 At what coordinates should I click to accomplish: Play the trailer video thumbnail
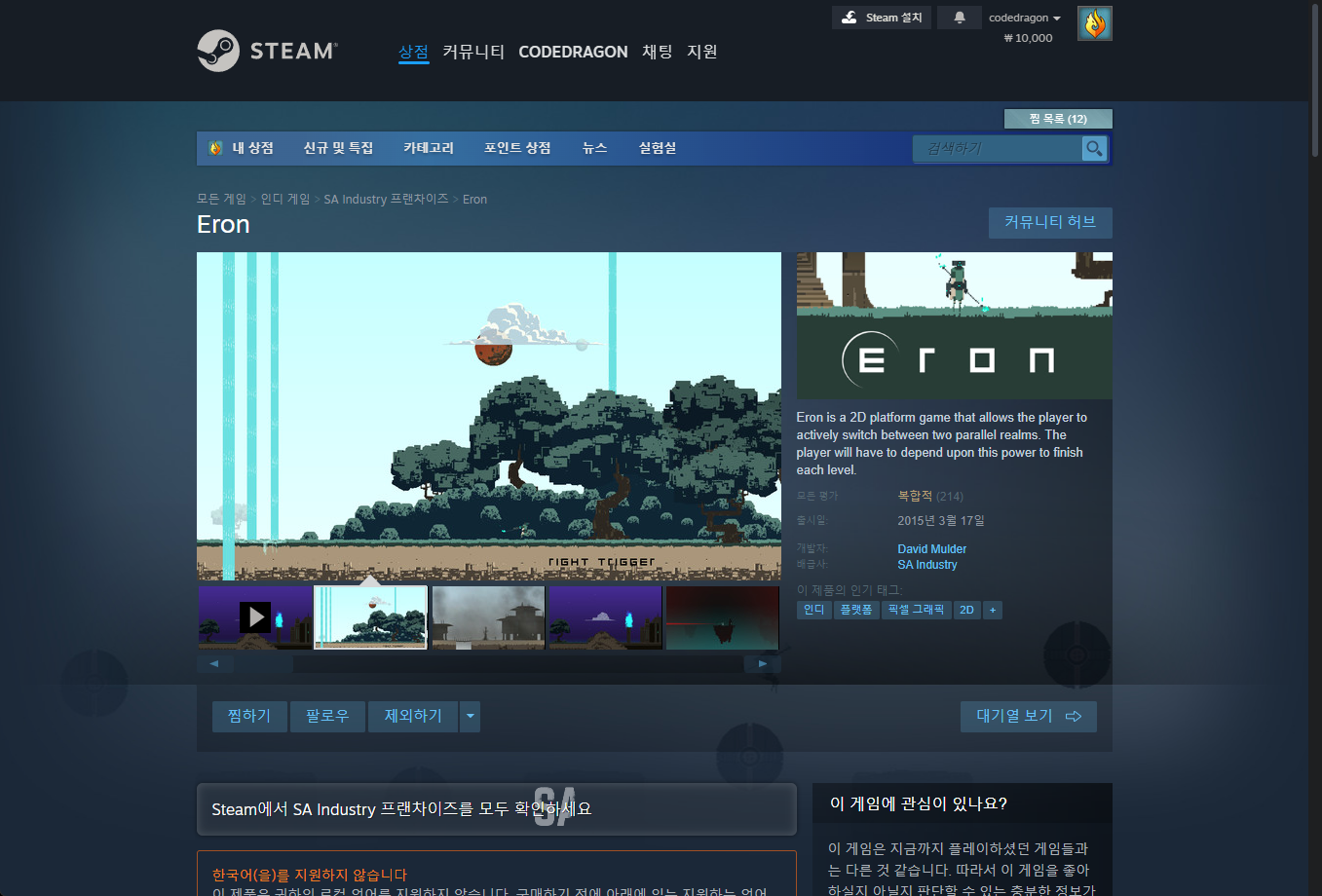255,617
